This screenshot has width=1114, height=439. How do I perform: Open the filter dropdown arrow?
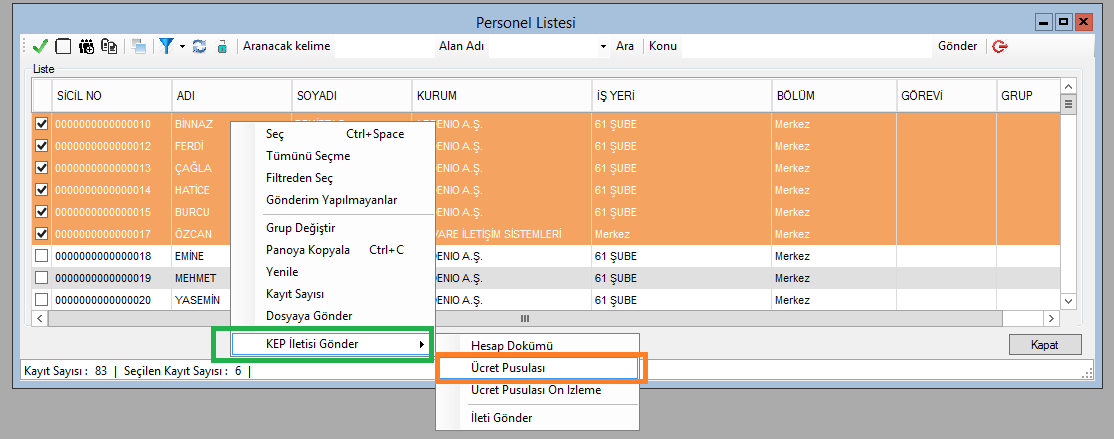pyautogui.click(x=182, y=46)
